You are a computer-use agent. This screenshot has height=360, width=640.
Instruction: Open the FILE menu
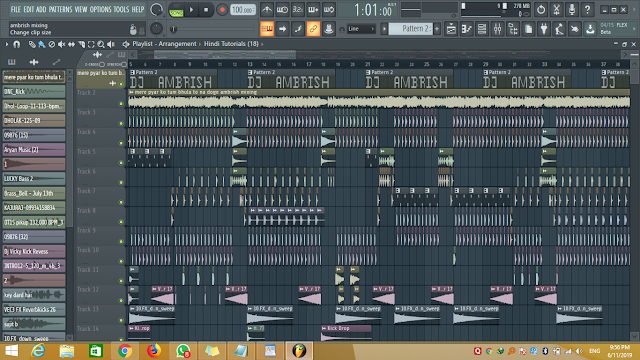[16, 9]
